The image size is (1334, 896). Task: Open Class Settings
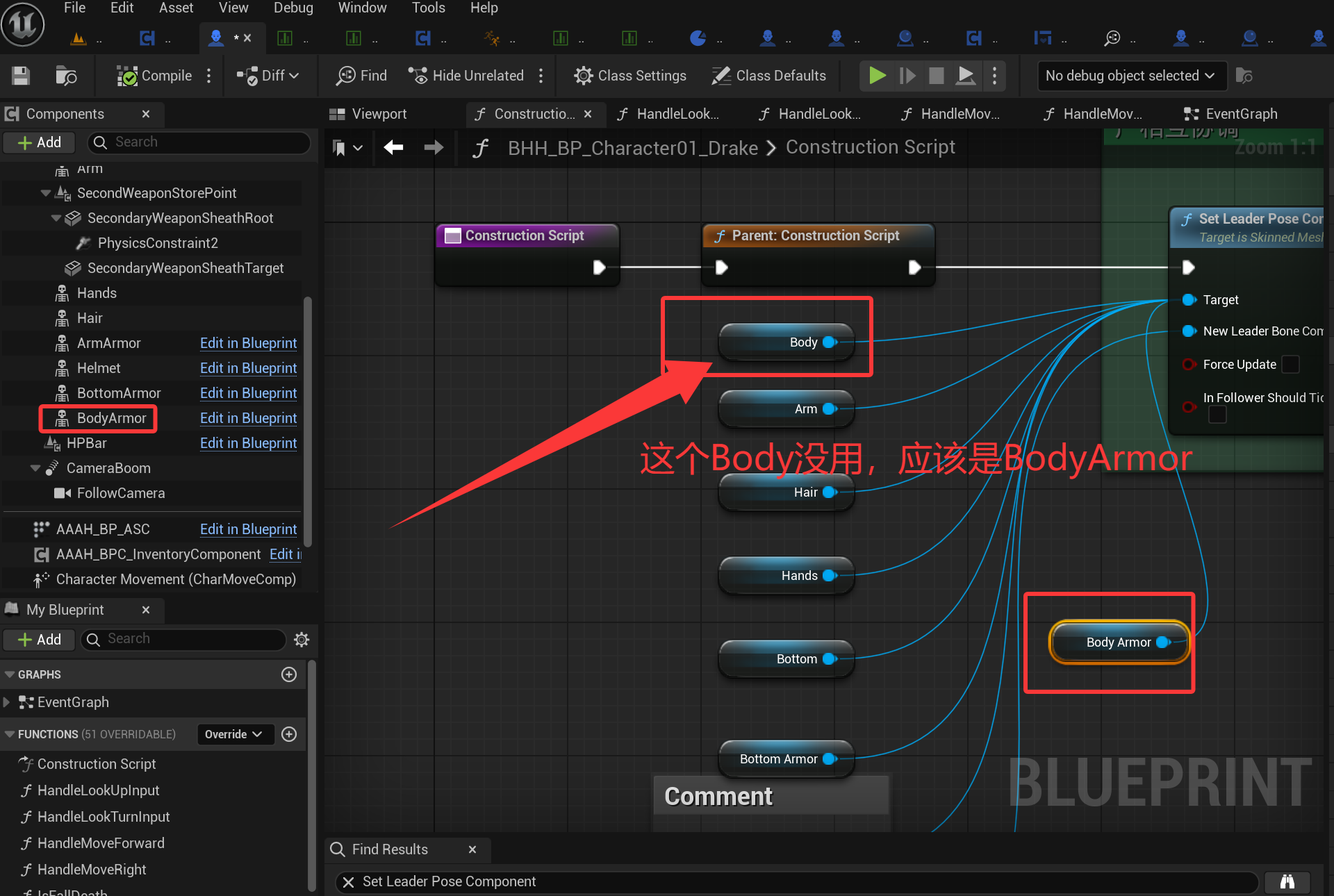630,76
